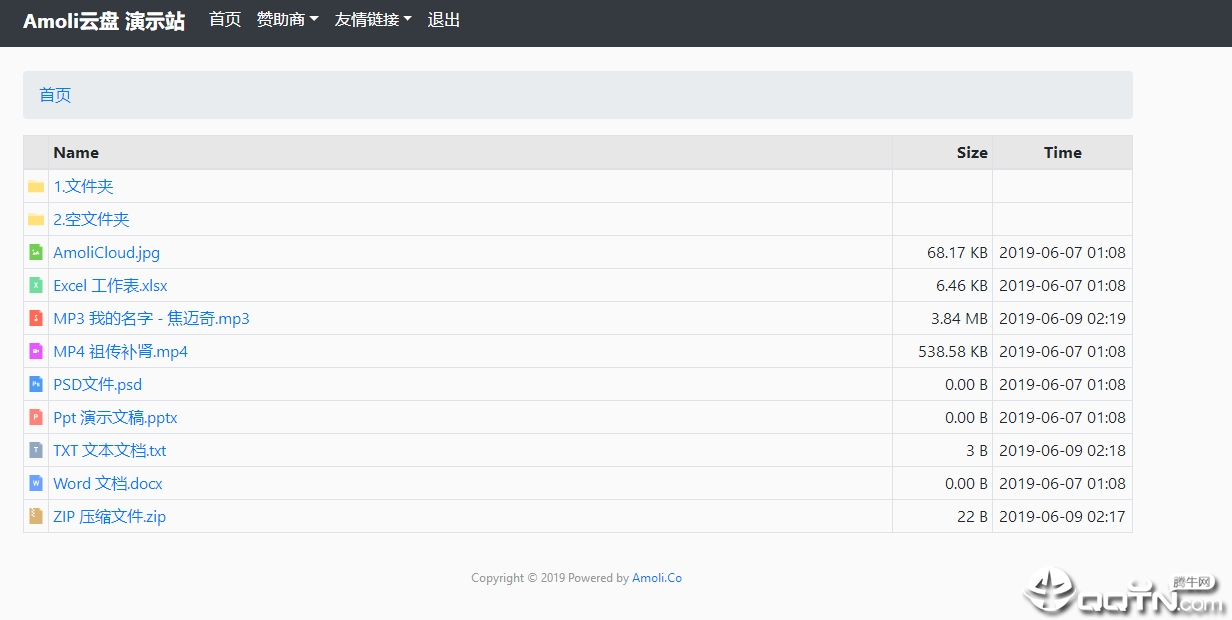
Task: Click the video icon beside MP4 祖传补肾.mp4
Action: pos(36,351)
